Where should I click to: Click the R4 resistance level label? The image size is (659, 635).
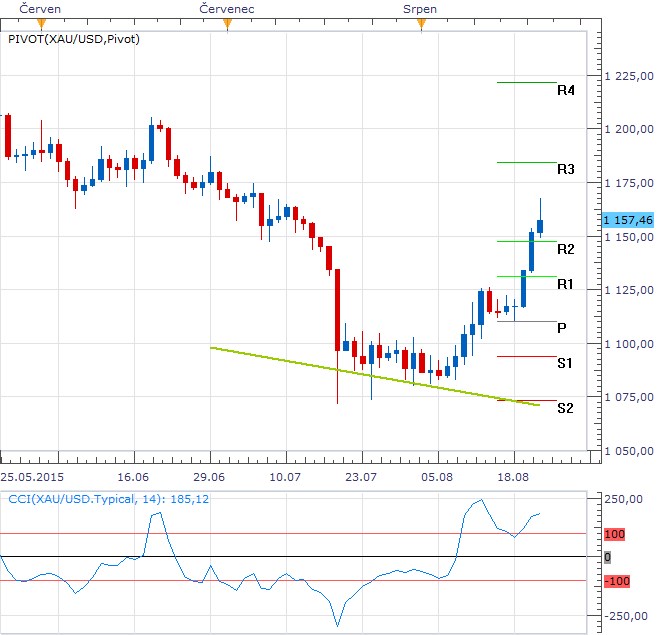566,90
